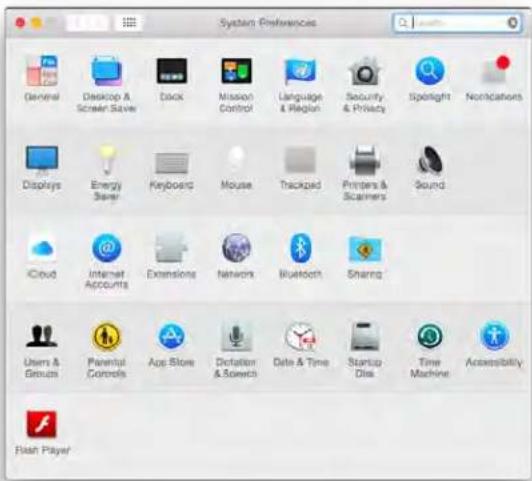Open App Store preferences

(x=172, y=336)
